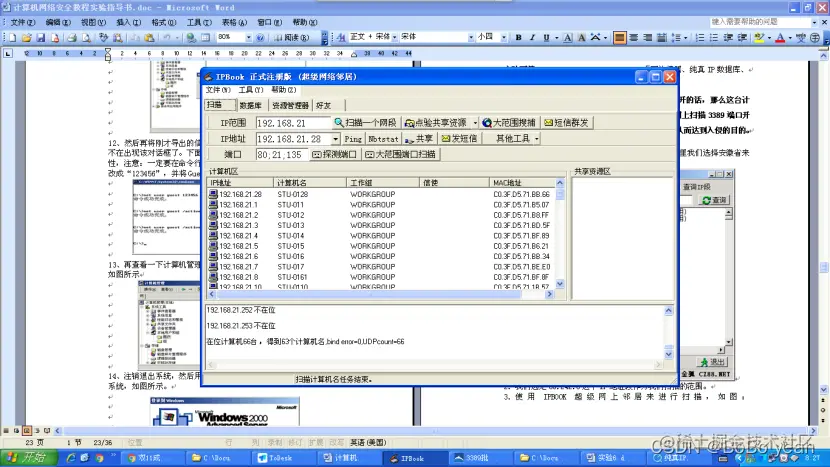Apply the red font color
The height and width of the screenshot is (467, 830).
pos(780,38)
